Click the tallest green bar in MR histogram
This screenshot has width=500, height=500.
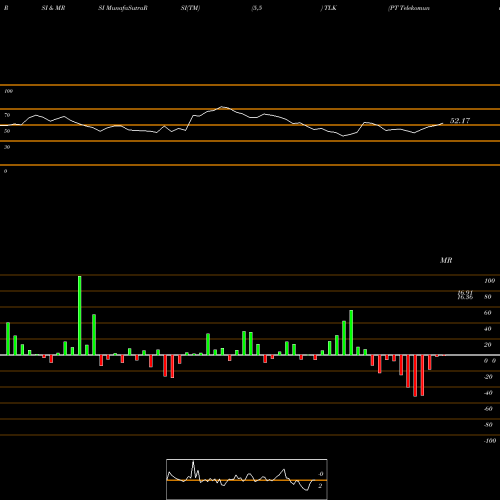pyautogui.click(x=80, y=315)
